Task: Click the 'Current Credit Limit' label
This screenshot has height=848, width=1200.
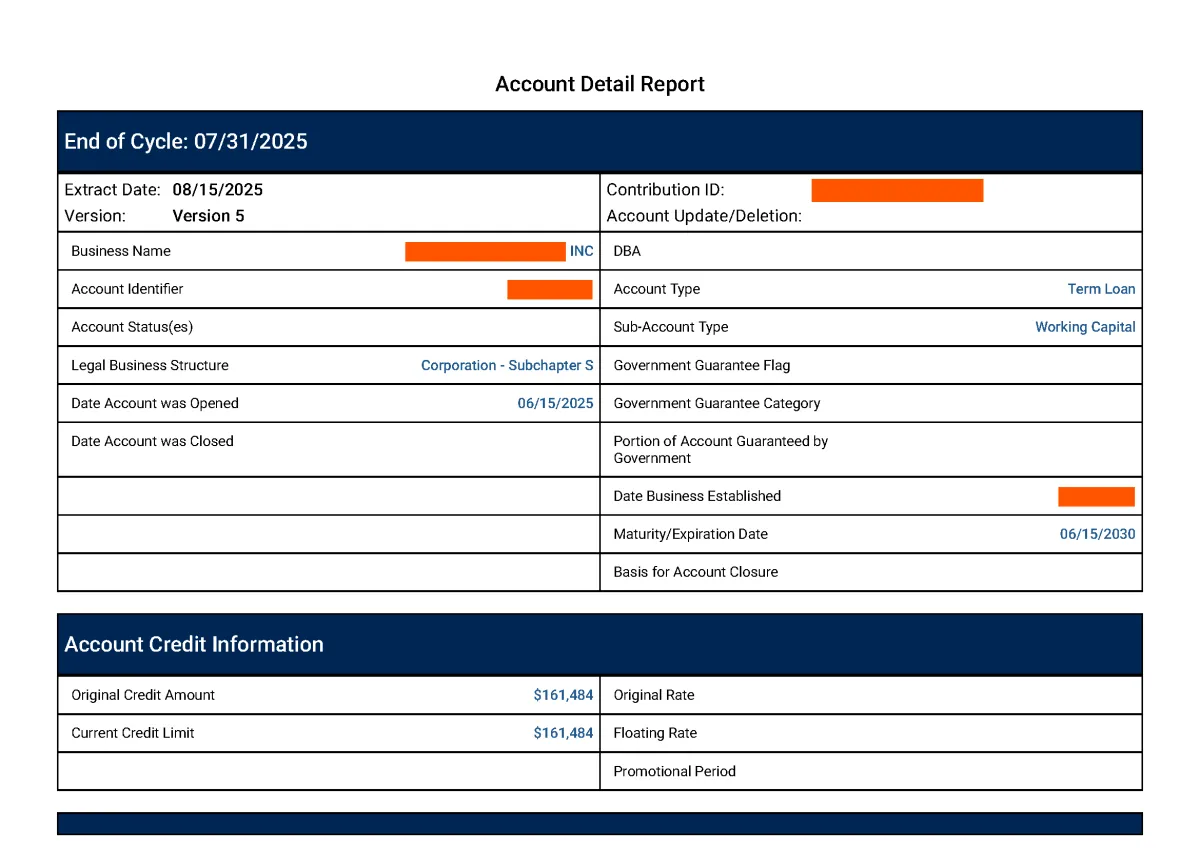Action: tap(133, 733)
